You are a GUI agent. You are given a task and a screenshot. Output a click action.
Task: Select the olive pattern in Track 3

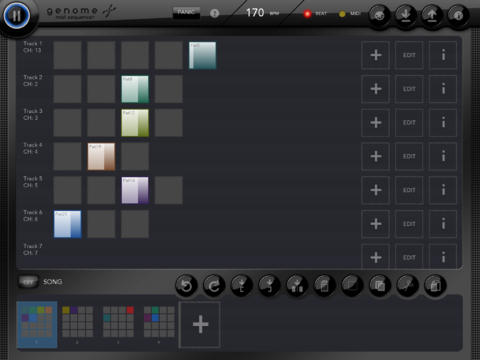click(135, 123)
